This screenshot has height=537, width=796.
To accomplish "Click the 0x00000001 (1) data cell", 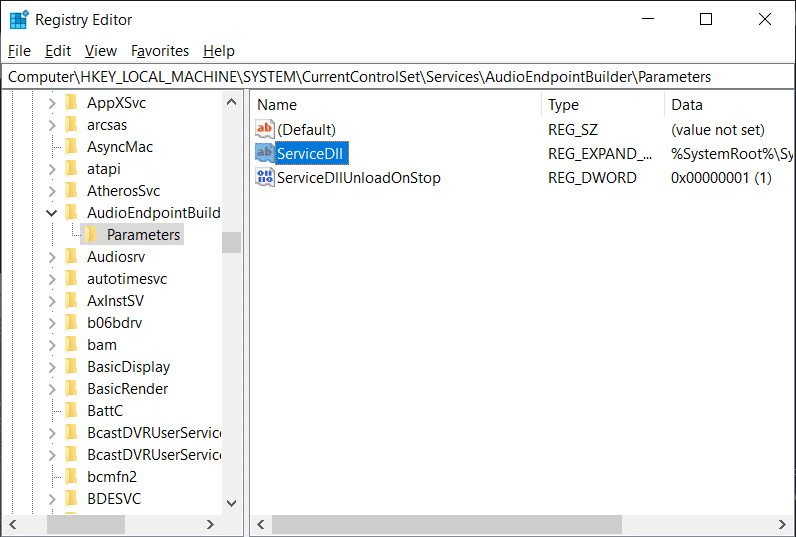I will coord(721,178).
